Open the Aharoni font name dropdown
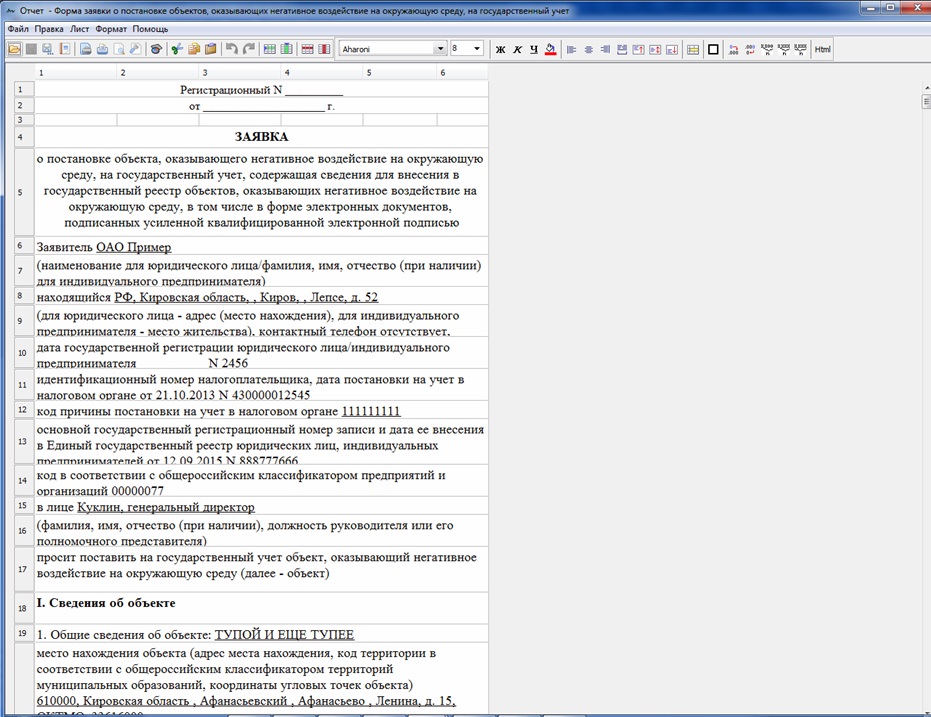Viewport: 931px width, 717px height. pos(440,48)
